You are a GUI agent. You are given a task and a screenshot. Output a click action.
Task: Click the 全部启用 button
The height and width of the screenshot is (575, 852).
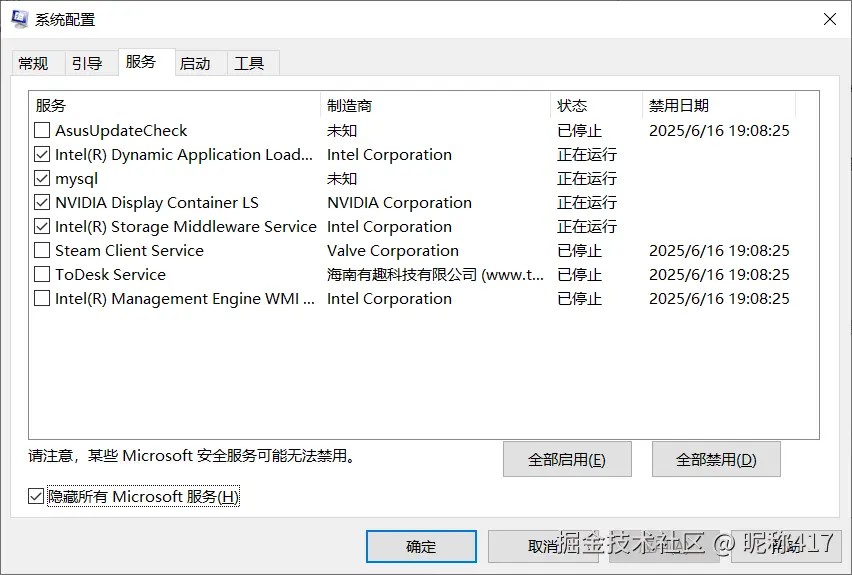567,460
